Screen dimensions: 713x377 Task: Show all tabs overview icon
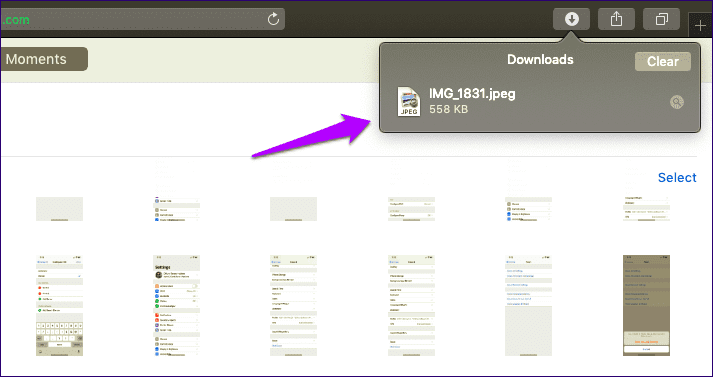point(662,19)
